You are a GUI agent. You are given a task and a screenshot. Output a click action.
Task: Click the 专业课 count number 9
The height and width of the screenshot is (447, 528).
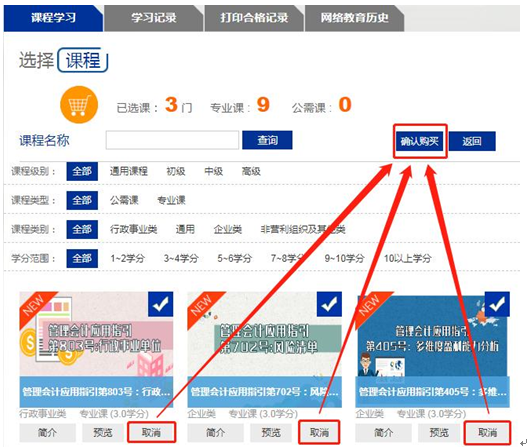click(263, 105)
